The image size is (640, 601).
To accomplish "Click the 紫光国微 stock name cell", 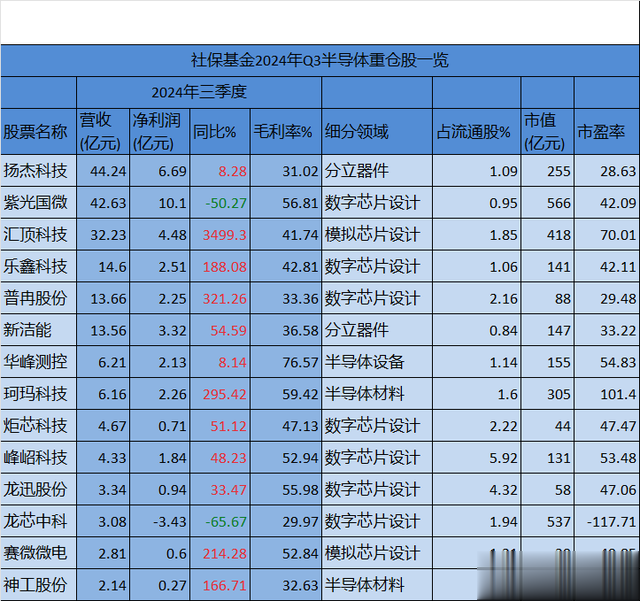I will click(36, 203).
